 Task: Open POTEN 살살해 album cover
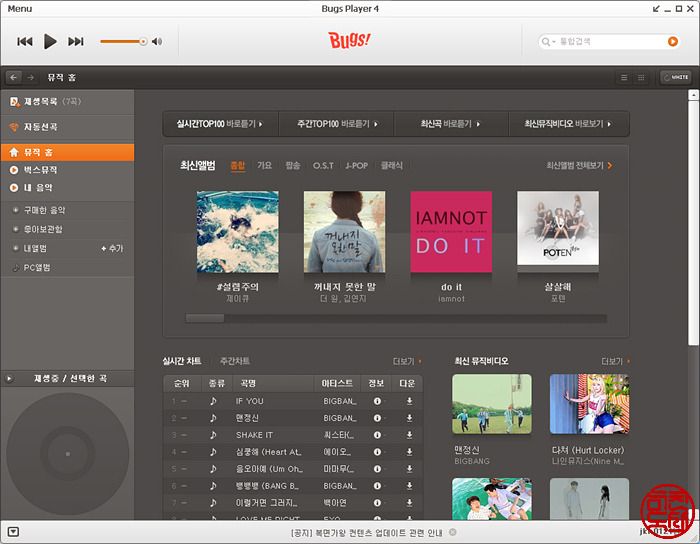point(558,228)
